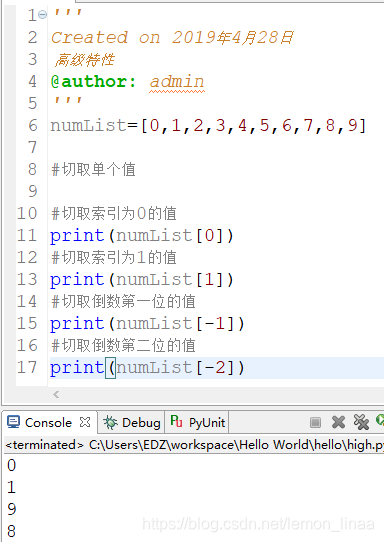Click the code print(numList[1])
Screen dimensions: 384x542
click(142, 280)
